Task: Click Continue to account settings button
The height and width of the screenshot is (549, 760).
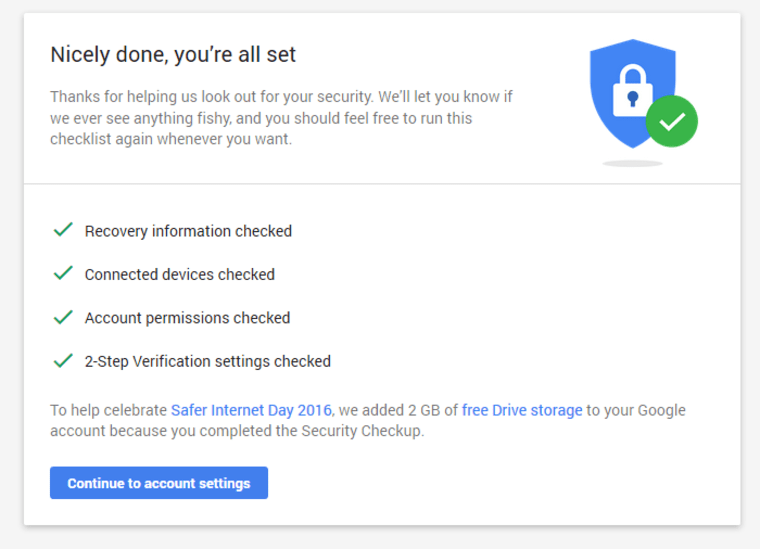Action: [x=159, y=483]
